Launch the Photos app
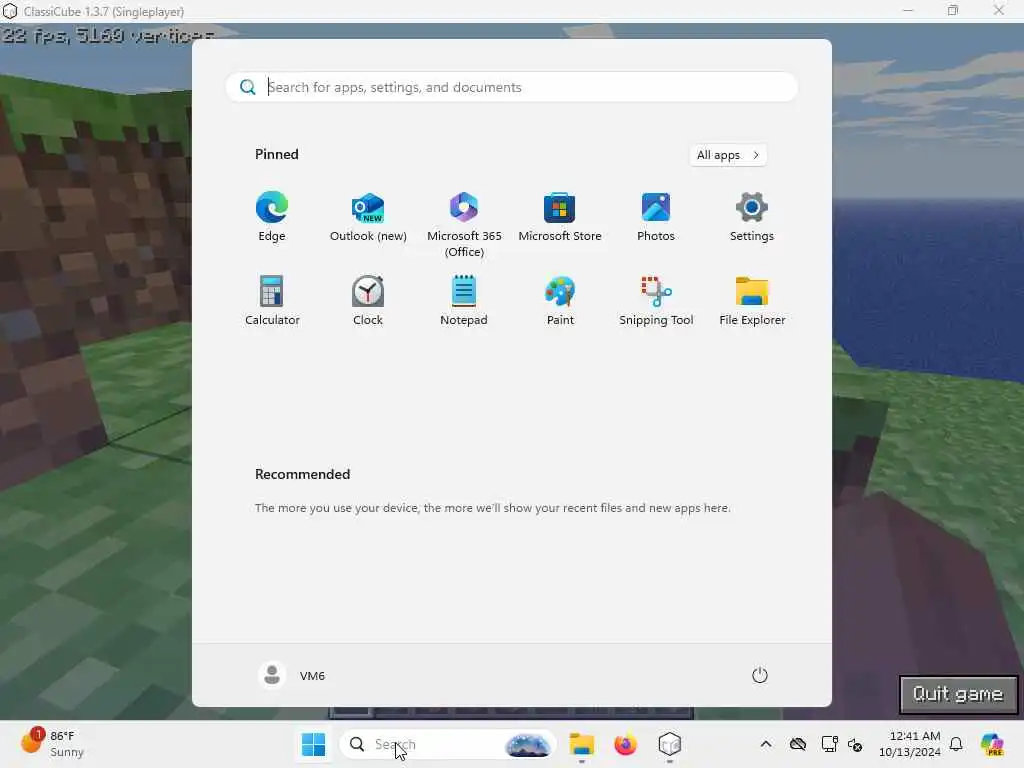Image resolution: width=1024 pixels, height=768 pixels. coord(656,217)
